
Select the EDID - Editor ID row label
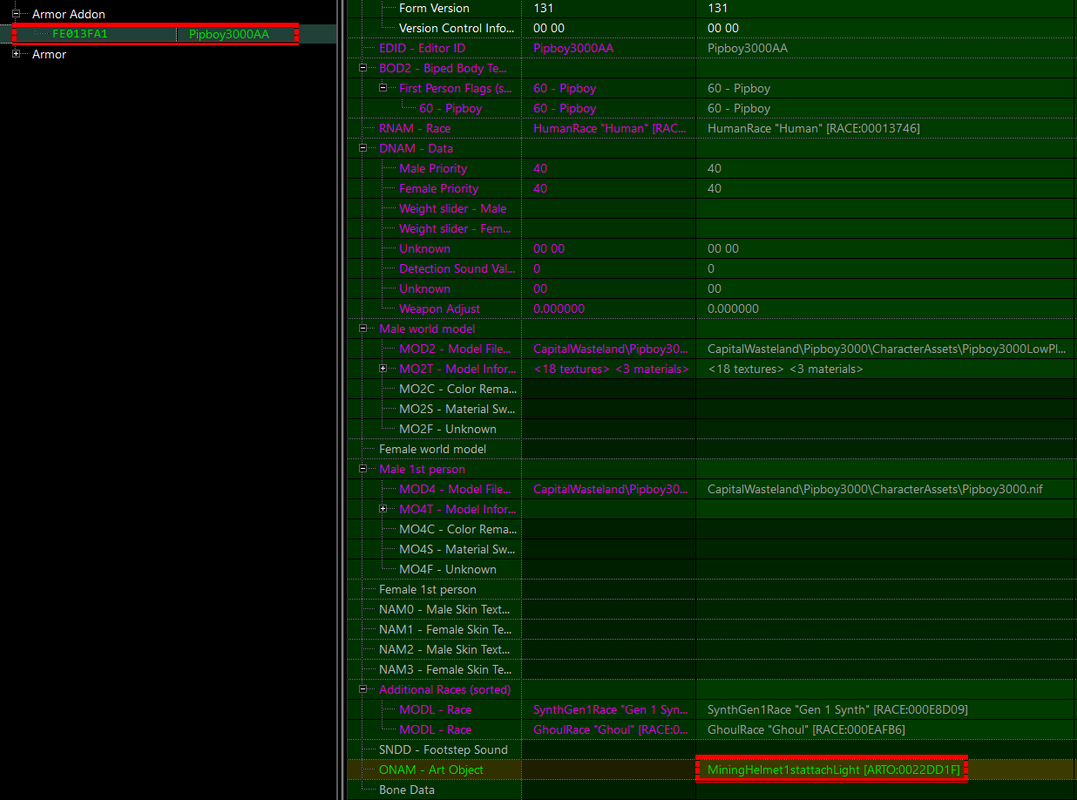coord(422,48)
